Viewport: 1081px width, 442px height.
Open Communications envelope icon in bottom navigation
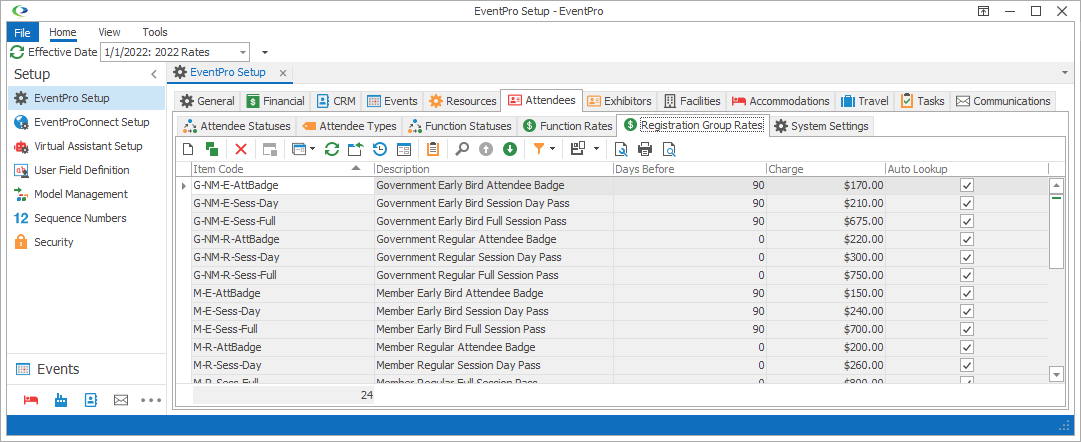121,400
